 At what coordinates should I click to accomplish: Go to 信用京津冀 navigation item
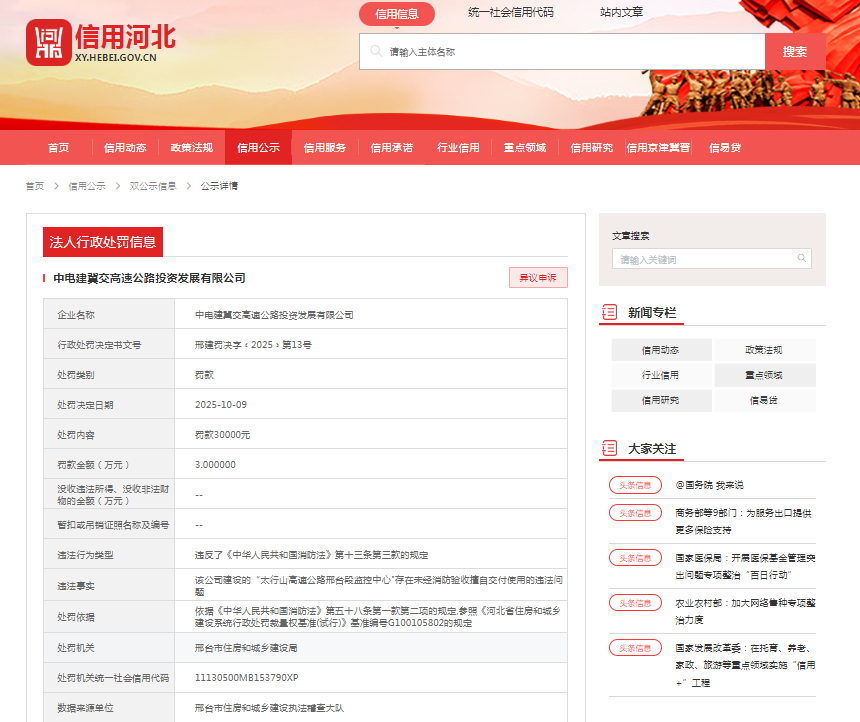[658, 148]
